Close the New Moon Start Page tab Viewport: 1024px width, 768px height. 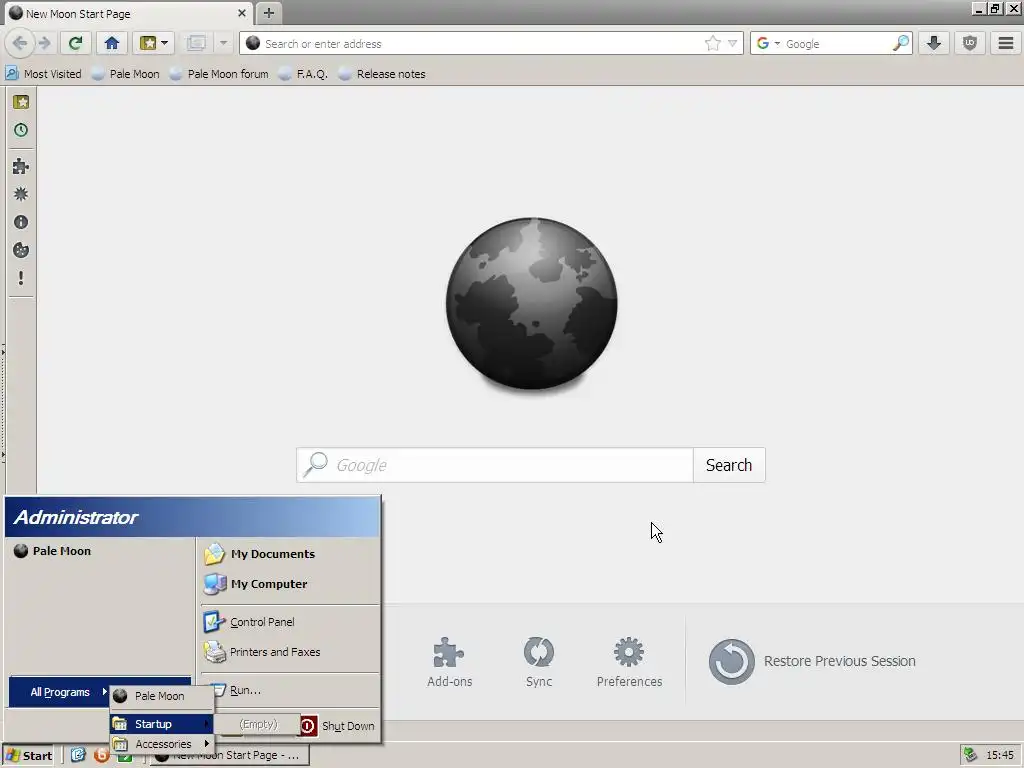tap(242, 13)
